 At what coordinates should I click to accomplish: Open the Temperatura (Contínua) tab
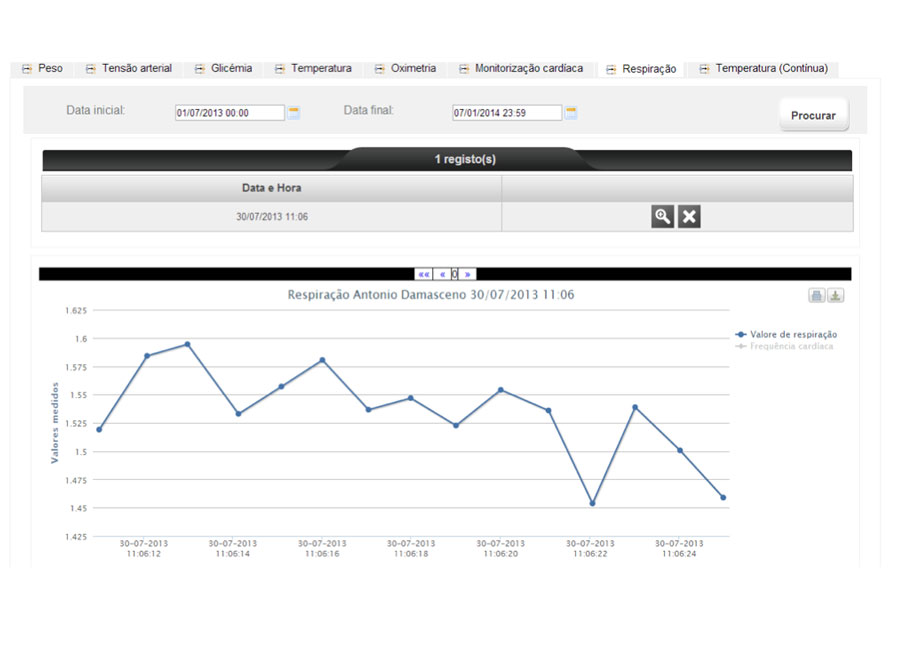(x=764, y=69)
